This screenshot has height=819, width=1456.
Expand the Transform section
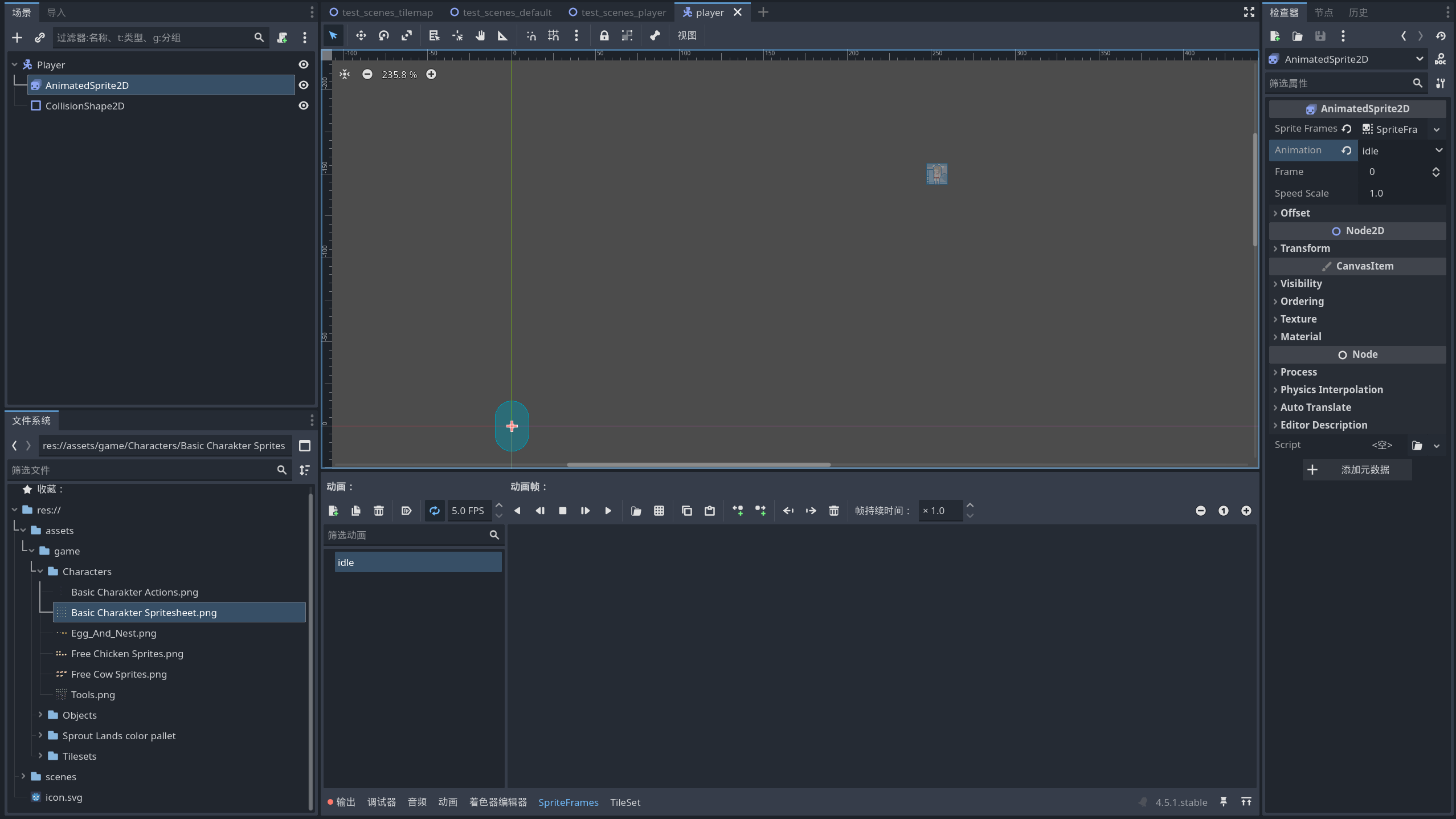(1305, 248)
